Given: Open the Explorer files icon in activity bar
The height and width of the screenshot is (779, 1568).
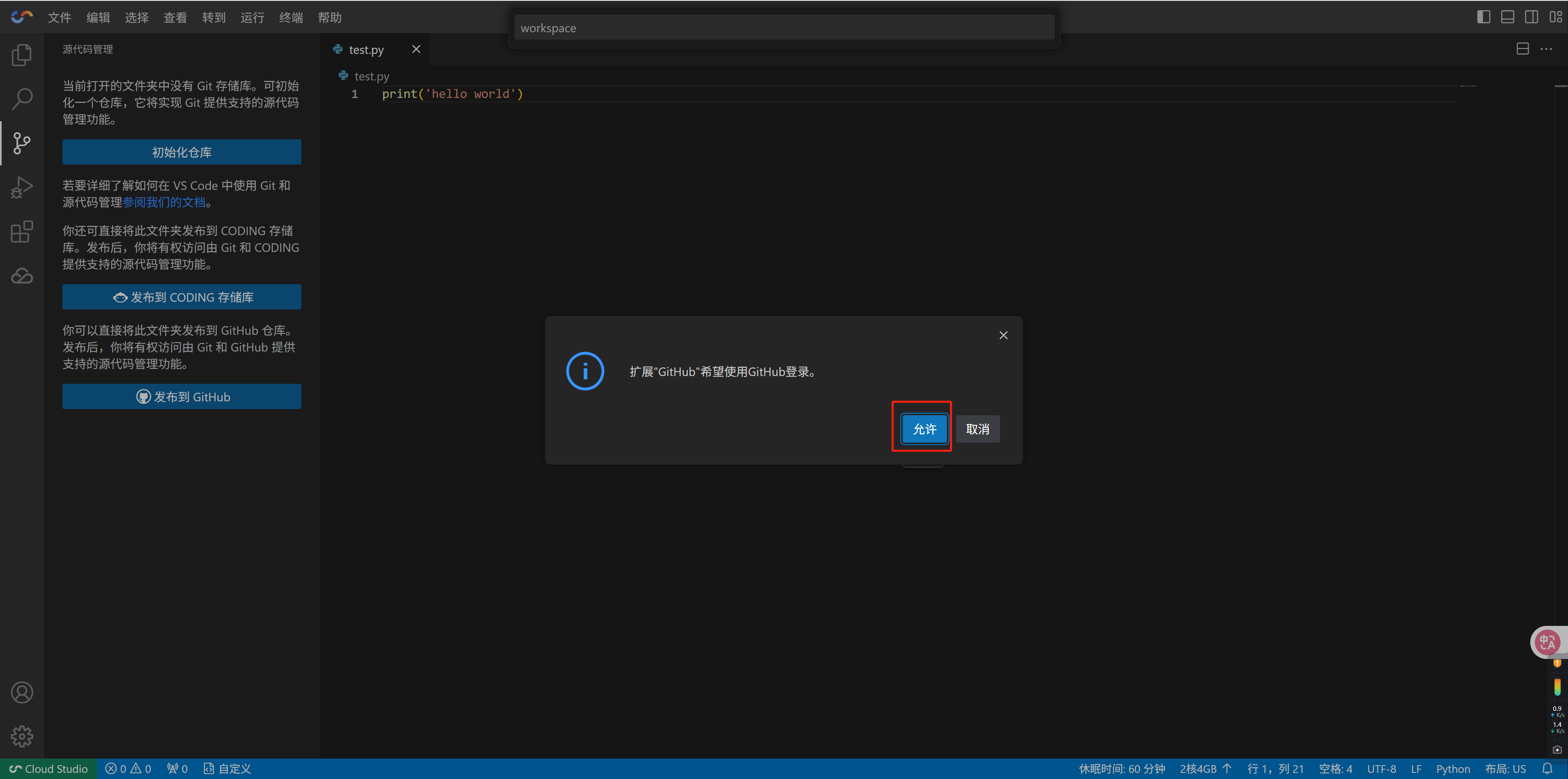Looking at the screenshot, I should point(22,55).
